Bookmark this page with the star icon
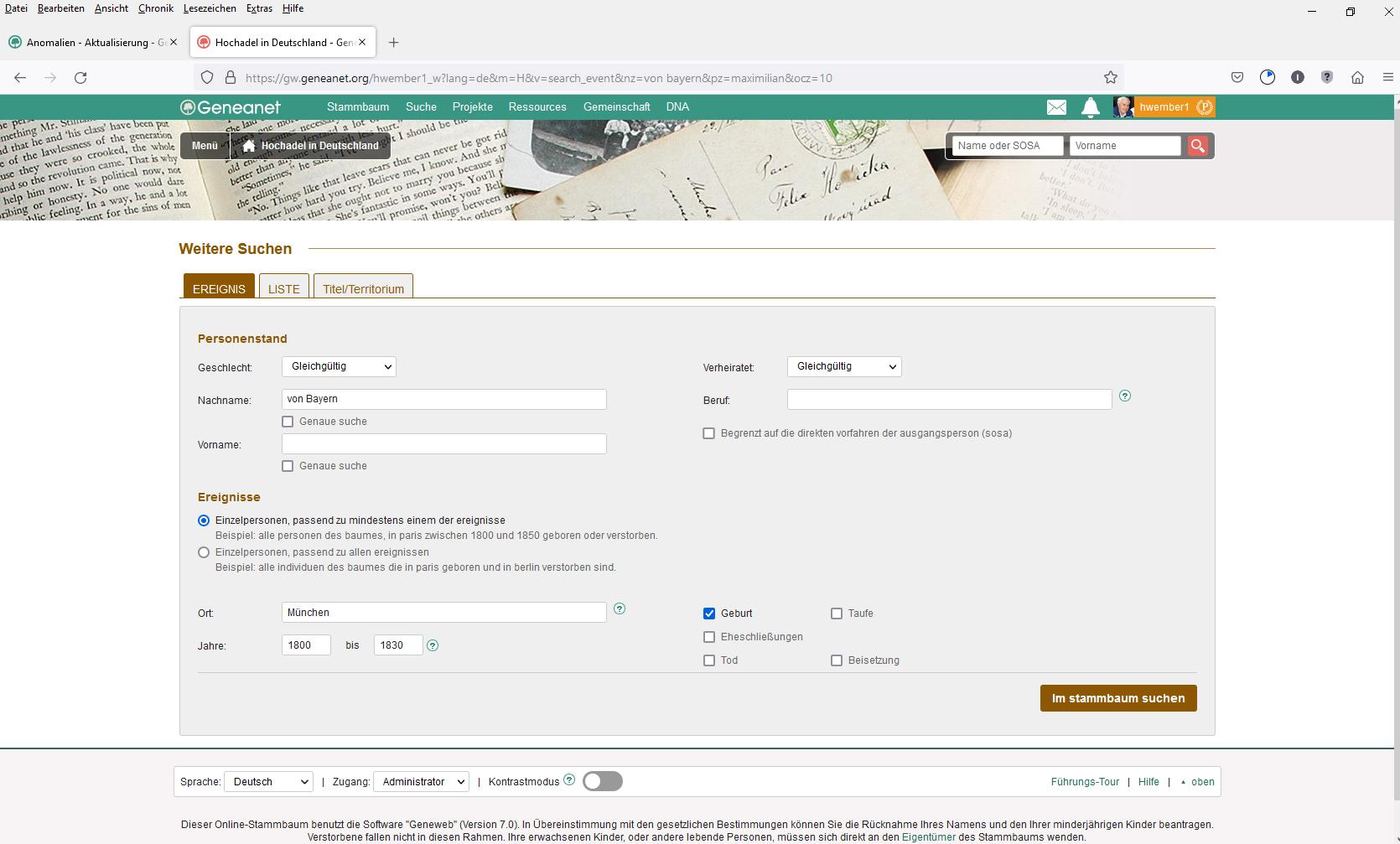1400x844 pixels. point(1111,78)
